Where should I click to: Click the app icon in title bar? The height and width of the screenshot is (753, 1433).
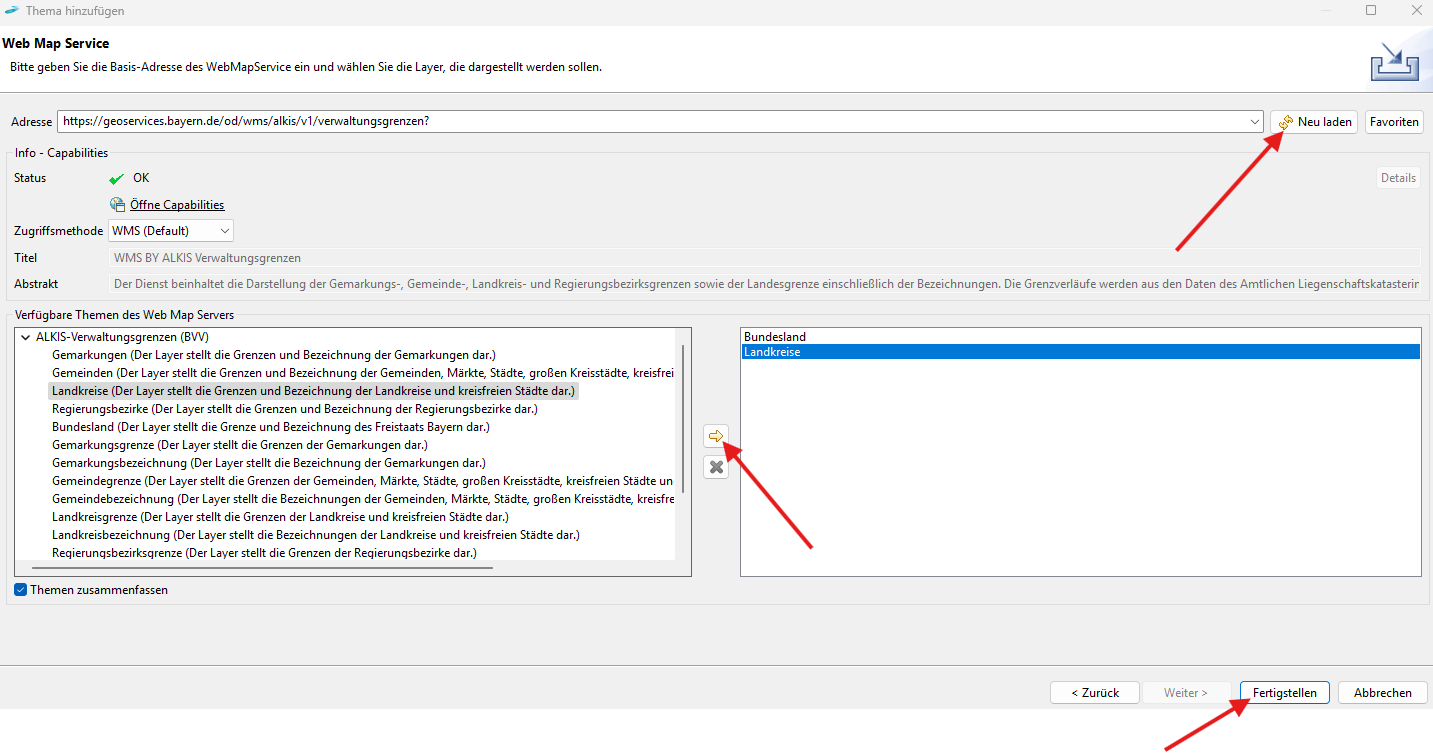click(x=11, y=11)
